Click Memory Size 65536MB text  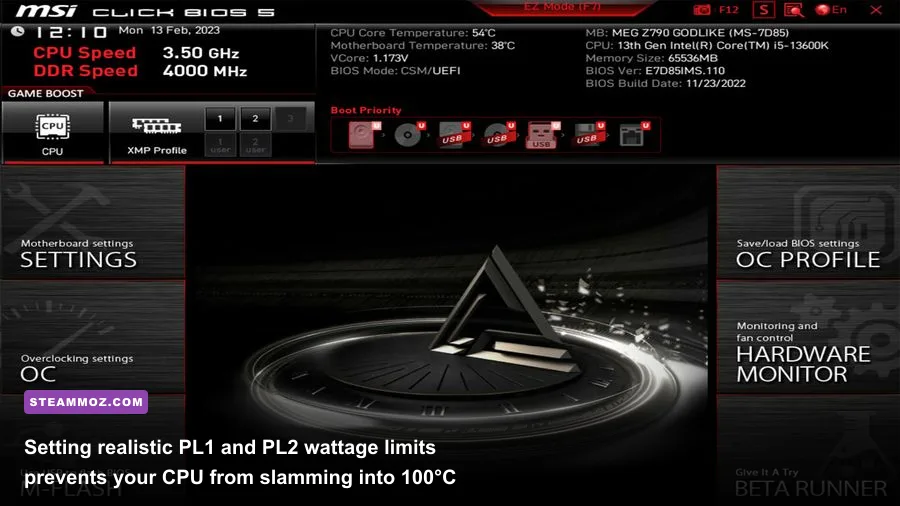[651, 58]
